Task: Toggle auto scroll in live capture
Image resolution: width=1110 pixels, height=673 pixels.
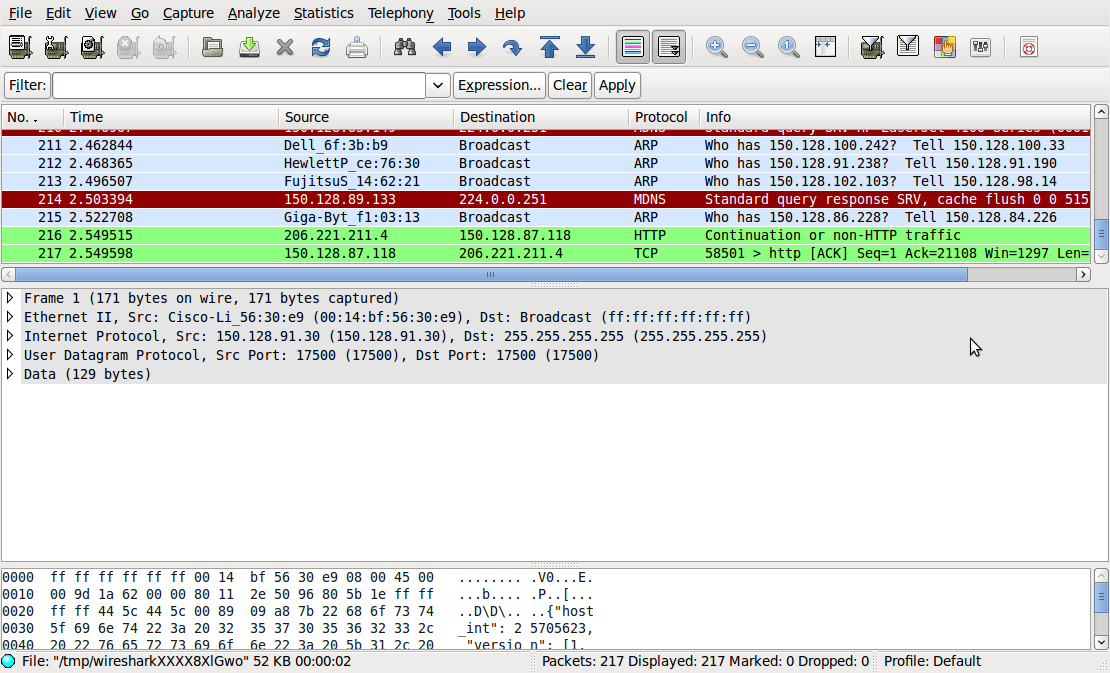Action: coord(669,47)
